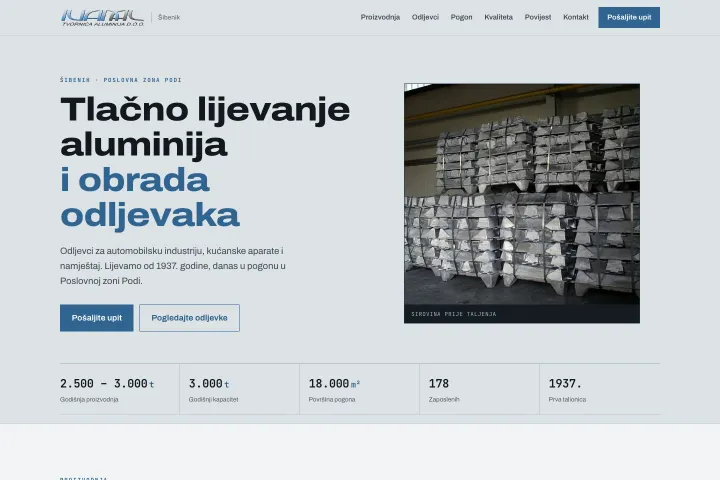
Task: Open the Proizvodnja nav link
Action: [380, 17]
